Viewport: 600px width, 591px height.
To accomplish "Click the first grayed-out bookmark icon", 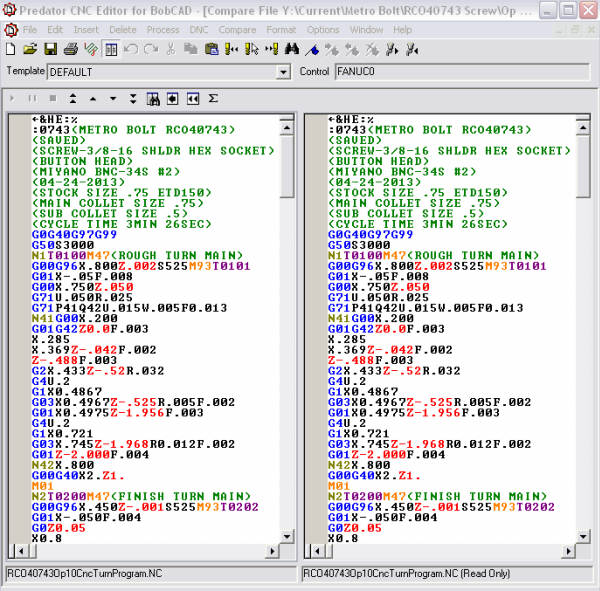I will tap(332, 50).
